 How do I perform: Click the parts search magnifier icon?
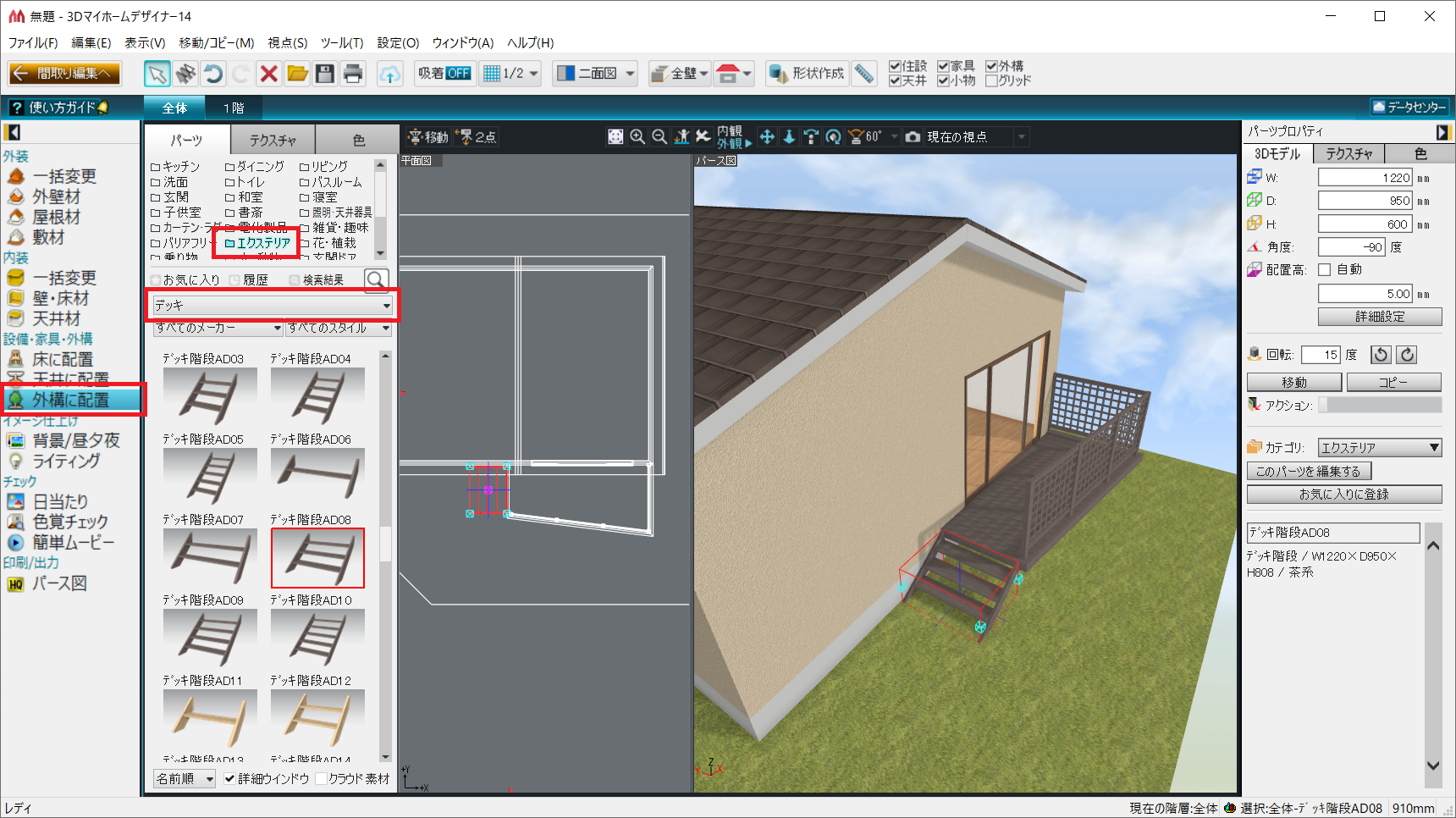376,279
